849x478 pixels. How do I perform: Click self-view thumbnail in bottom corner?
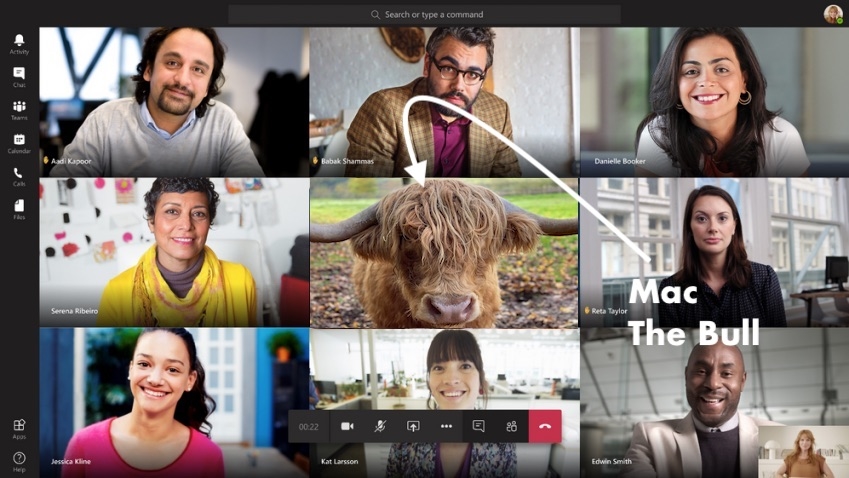pyautogui.click(x=802, y=452)
